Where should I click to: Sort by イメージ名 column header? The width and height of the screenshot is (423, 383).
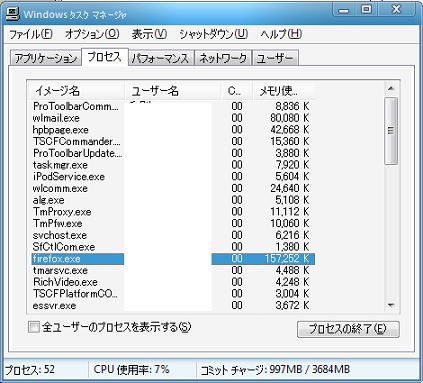click(77, 90)
